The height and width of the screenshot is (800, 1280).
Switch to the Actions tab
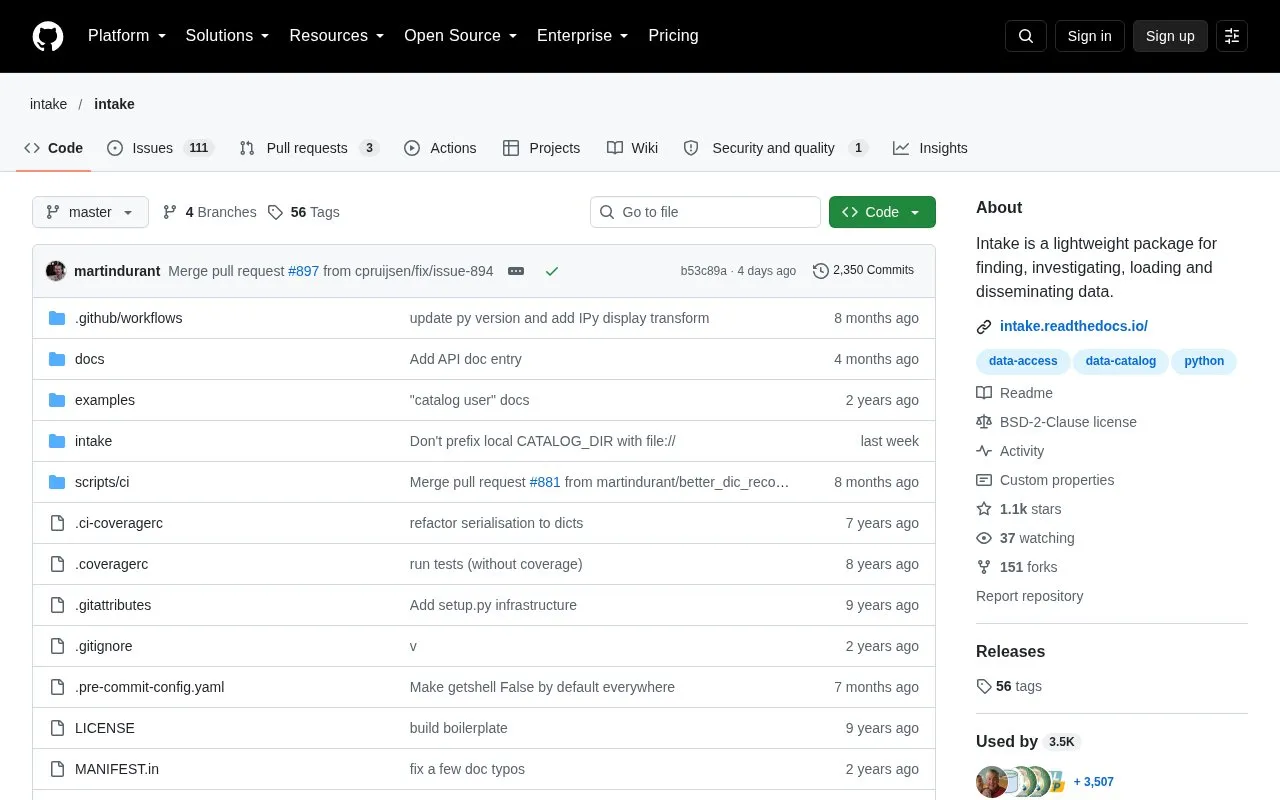(440, 148)
